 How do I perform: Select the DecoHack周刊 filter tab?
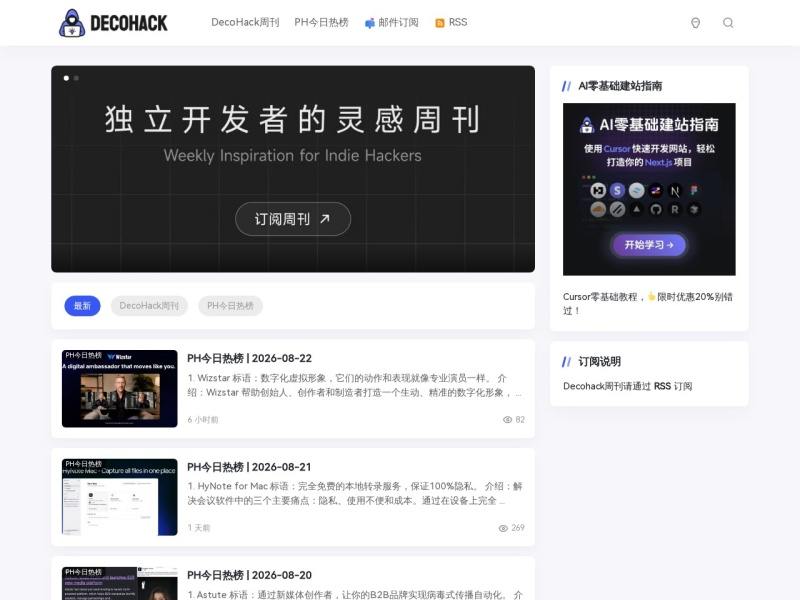149,306
